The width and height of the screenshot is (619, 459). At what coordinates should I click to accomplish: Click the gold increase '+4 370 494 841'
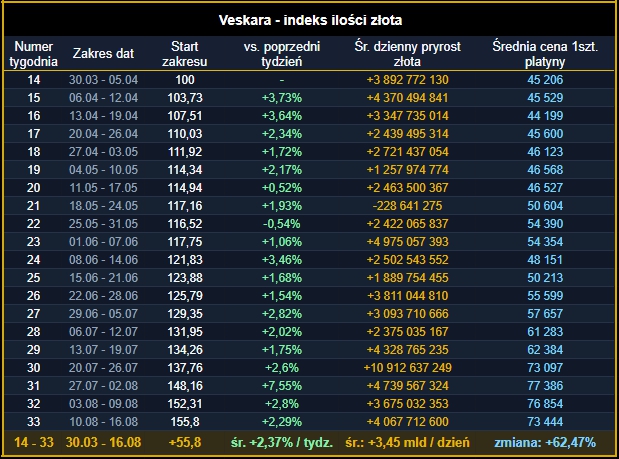click(x=407, y=98)
